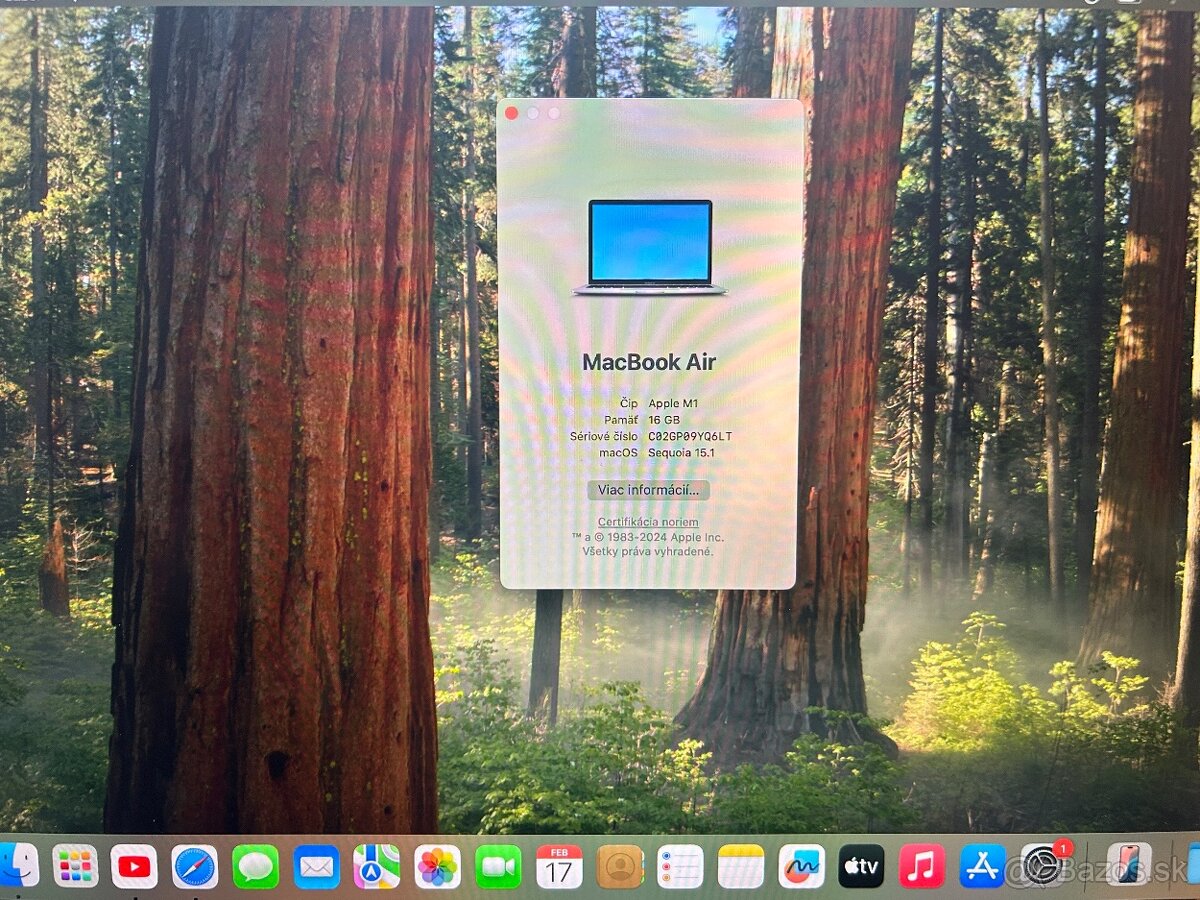Click the Sequoia 15.1 macOS version
This screenshot has height=900, width=1200.
point(682,452)
